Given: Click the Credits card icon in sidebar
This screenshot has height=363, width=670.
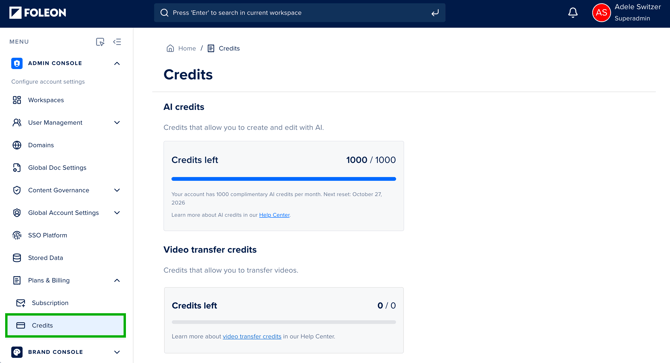Looking at the screenshot, I should pyautogui.click(x=21, y=325).
